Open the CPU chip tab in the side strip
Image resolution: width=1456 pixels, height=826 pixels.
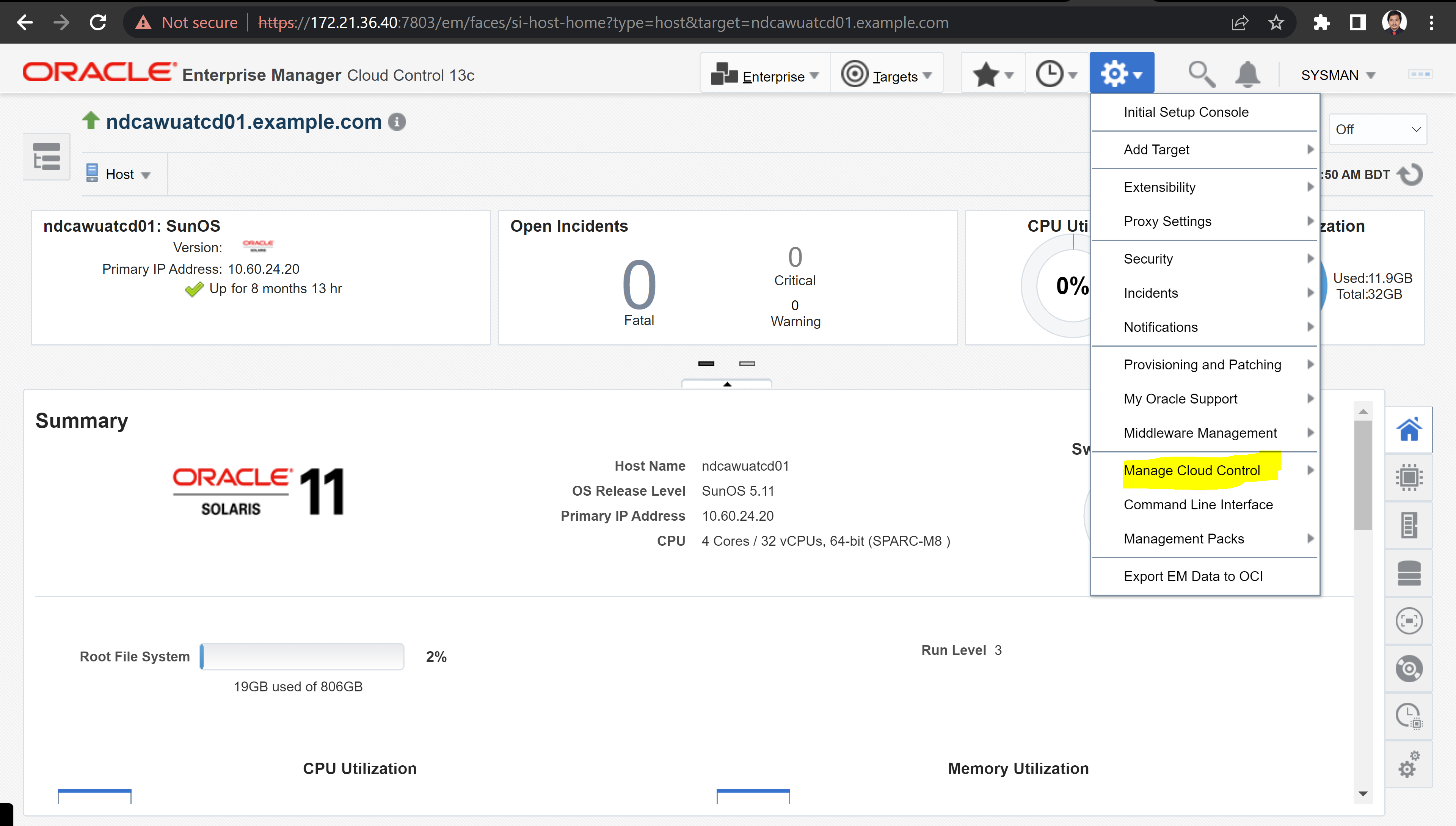click(x=1409, y=477)
